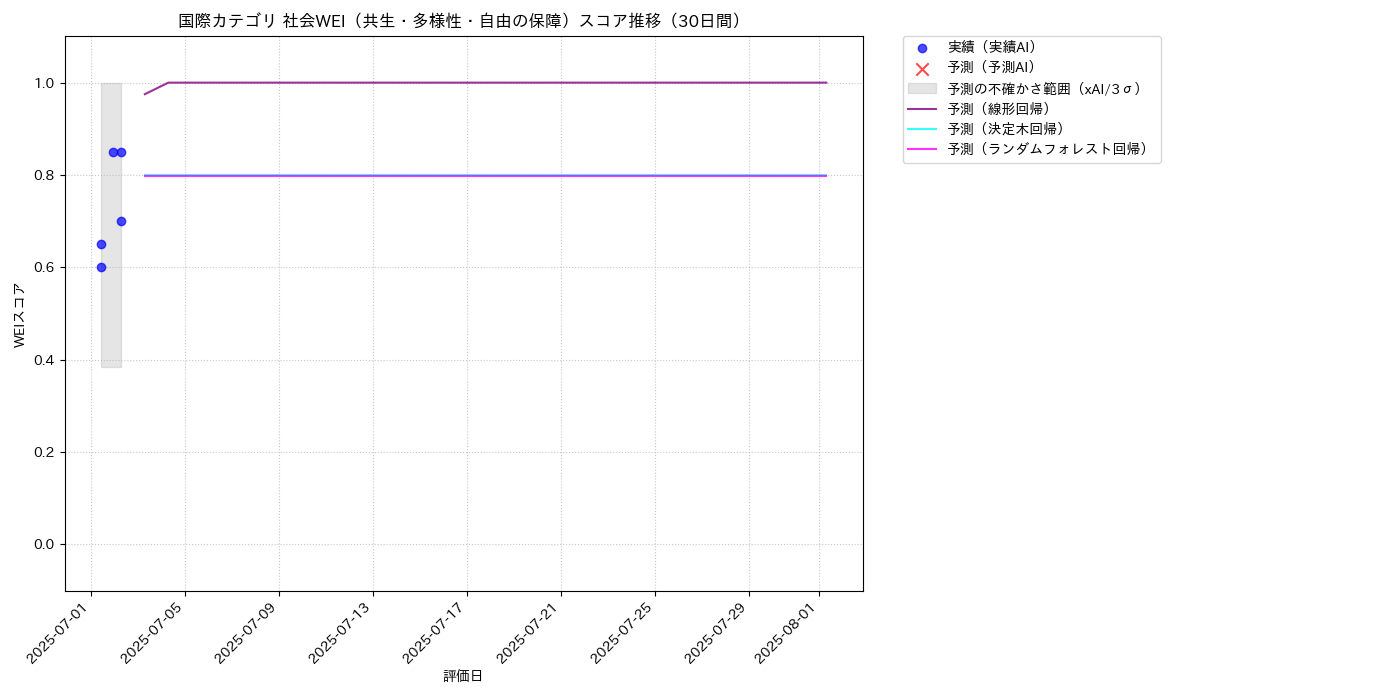
Task: Click the blue dot marker in the legend
Action: 922,48
